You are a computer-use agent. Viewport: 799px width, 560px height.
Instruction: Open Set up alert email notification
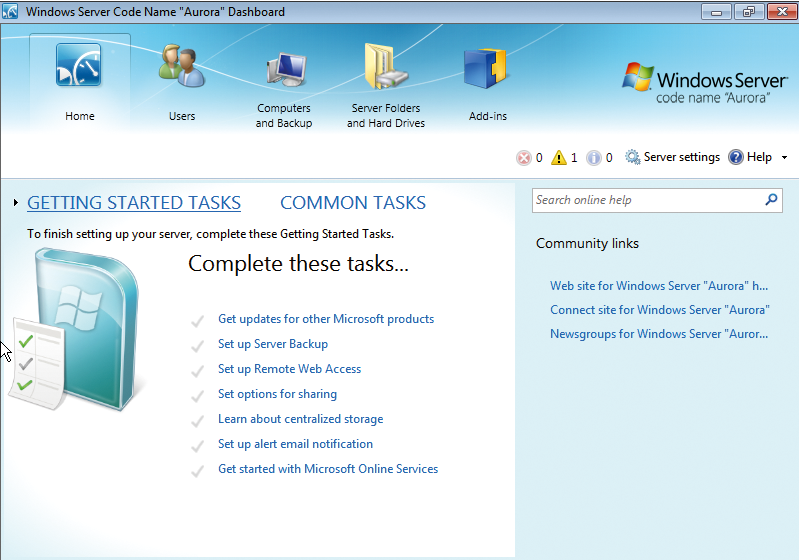(296, 444)
